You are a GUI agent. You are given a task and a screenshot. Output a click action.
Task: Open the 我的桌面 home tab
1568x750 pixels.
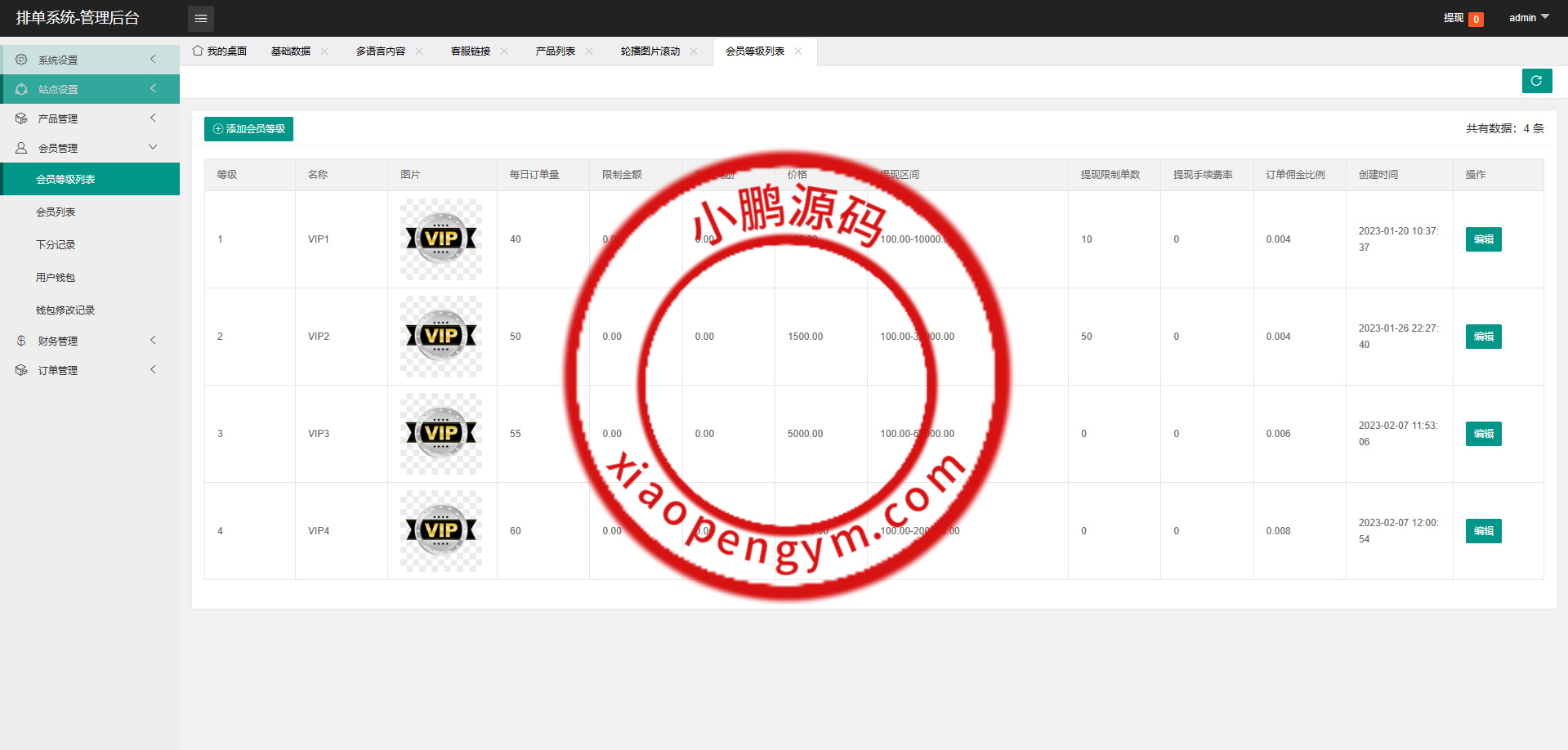click(220, 51)
